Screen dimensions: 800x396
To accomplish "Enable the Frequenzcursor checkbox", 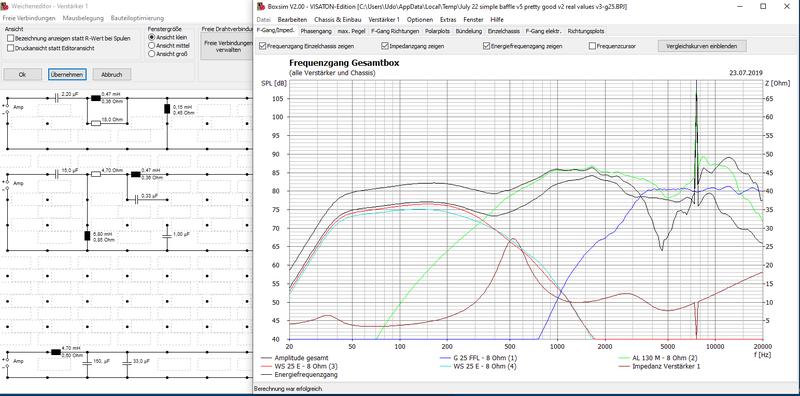I will click(592, 46).
